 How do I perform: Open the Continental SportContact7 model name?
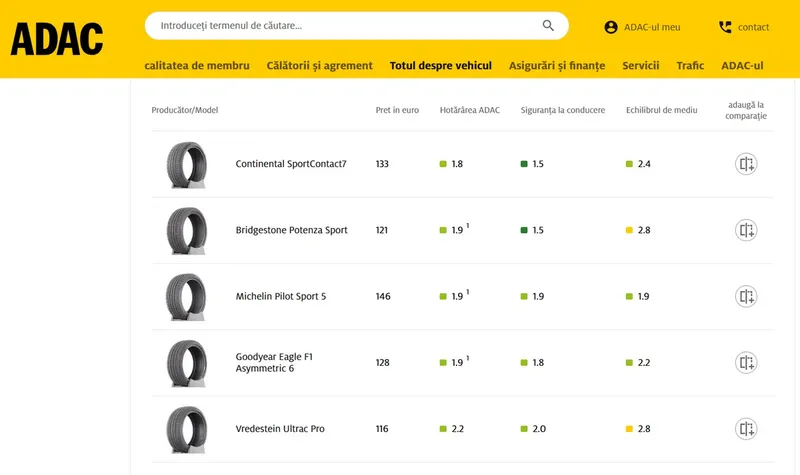coord(291,164)
